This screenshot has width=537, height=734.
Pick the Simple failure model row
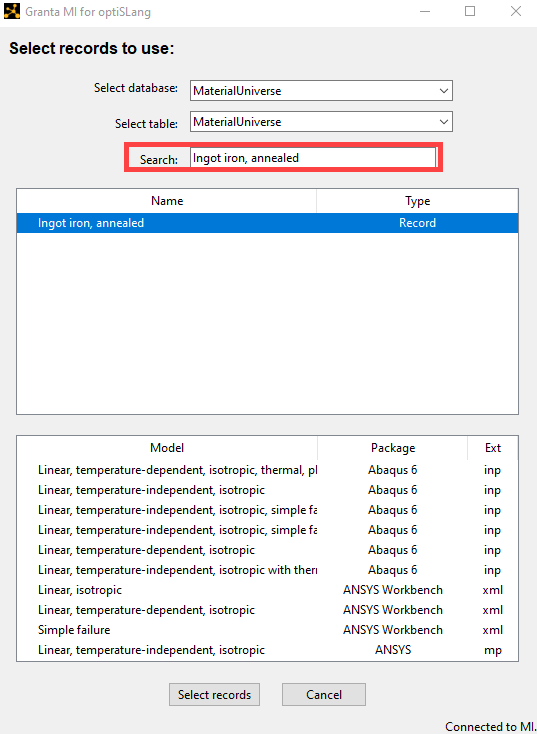[267, 630]
